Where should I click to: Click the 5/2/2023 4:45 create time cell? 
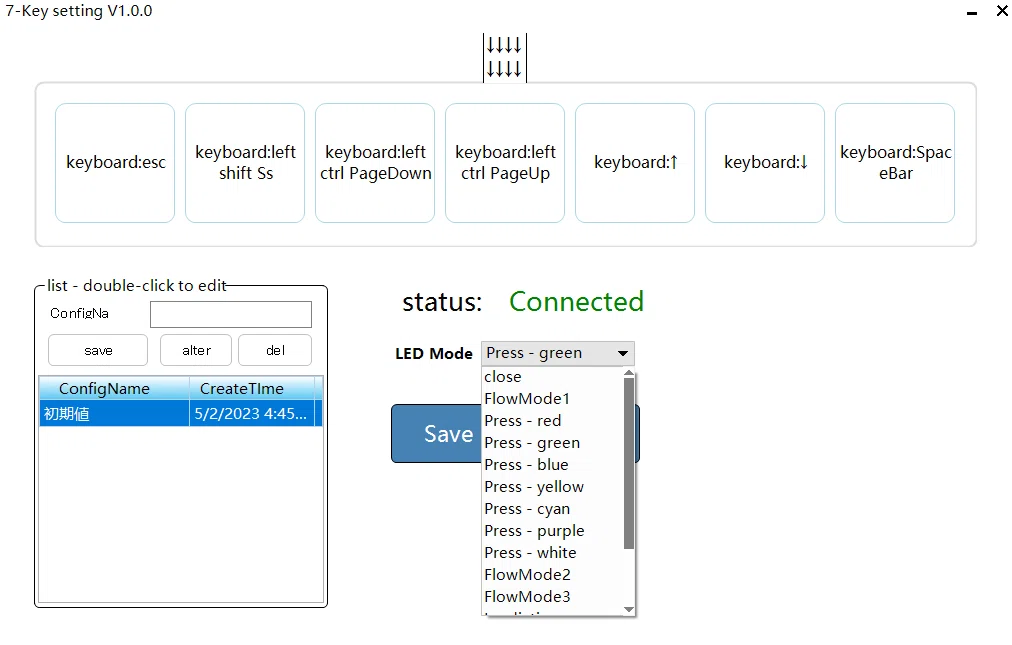point(252,414)
